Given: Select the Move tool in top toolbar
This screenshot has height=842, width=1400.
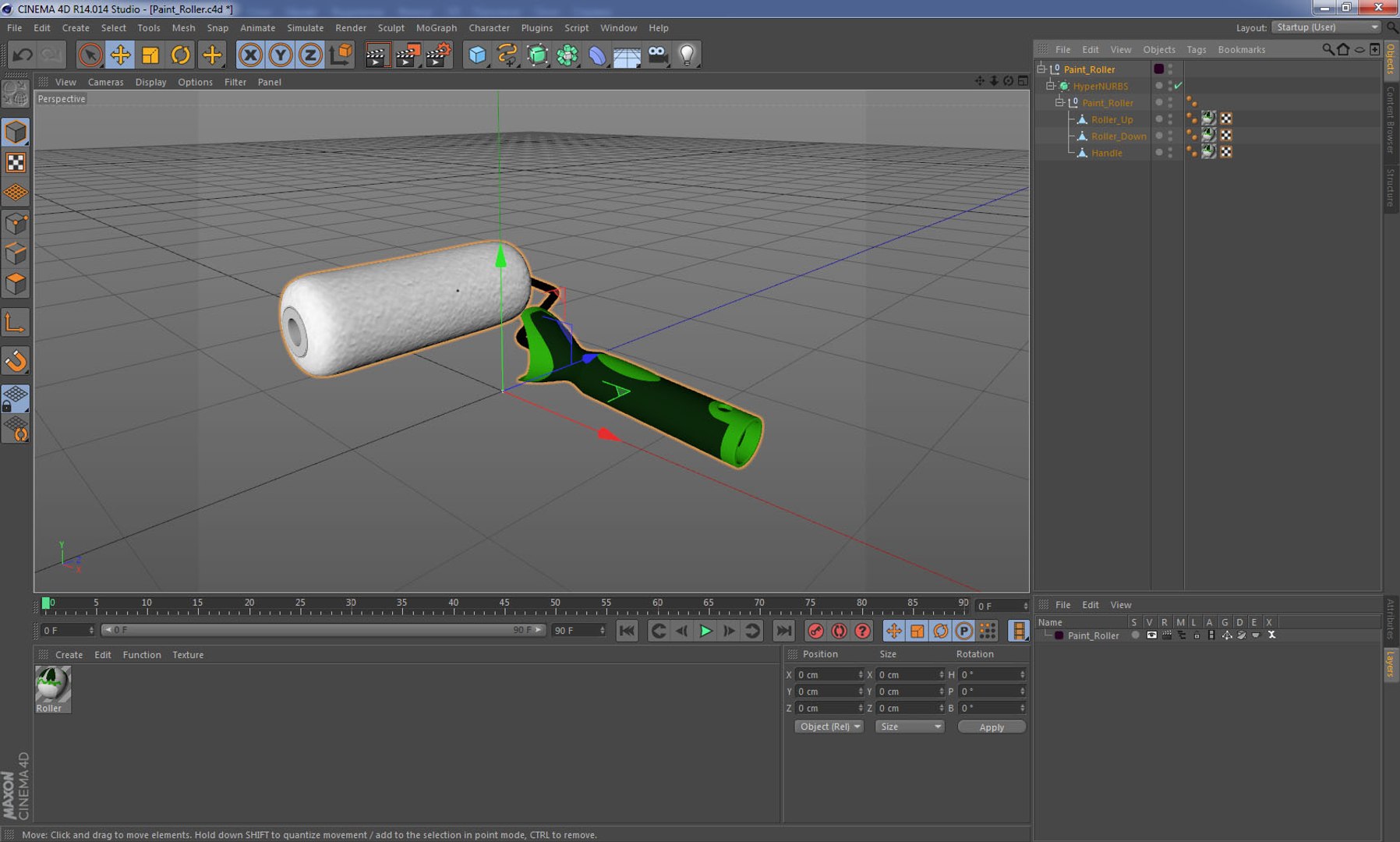Looking at the screenshot, I should coord(120,55).
